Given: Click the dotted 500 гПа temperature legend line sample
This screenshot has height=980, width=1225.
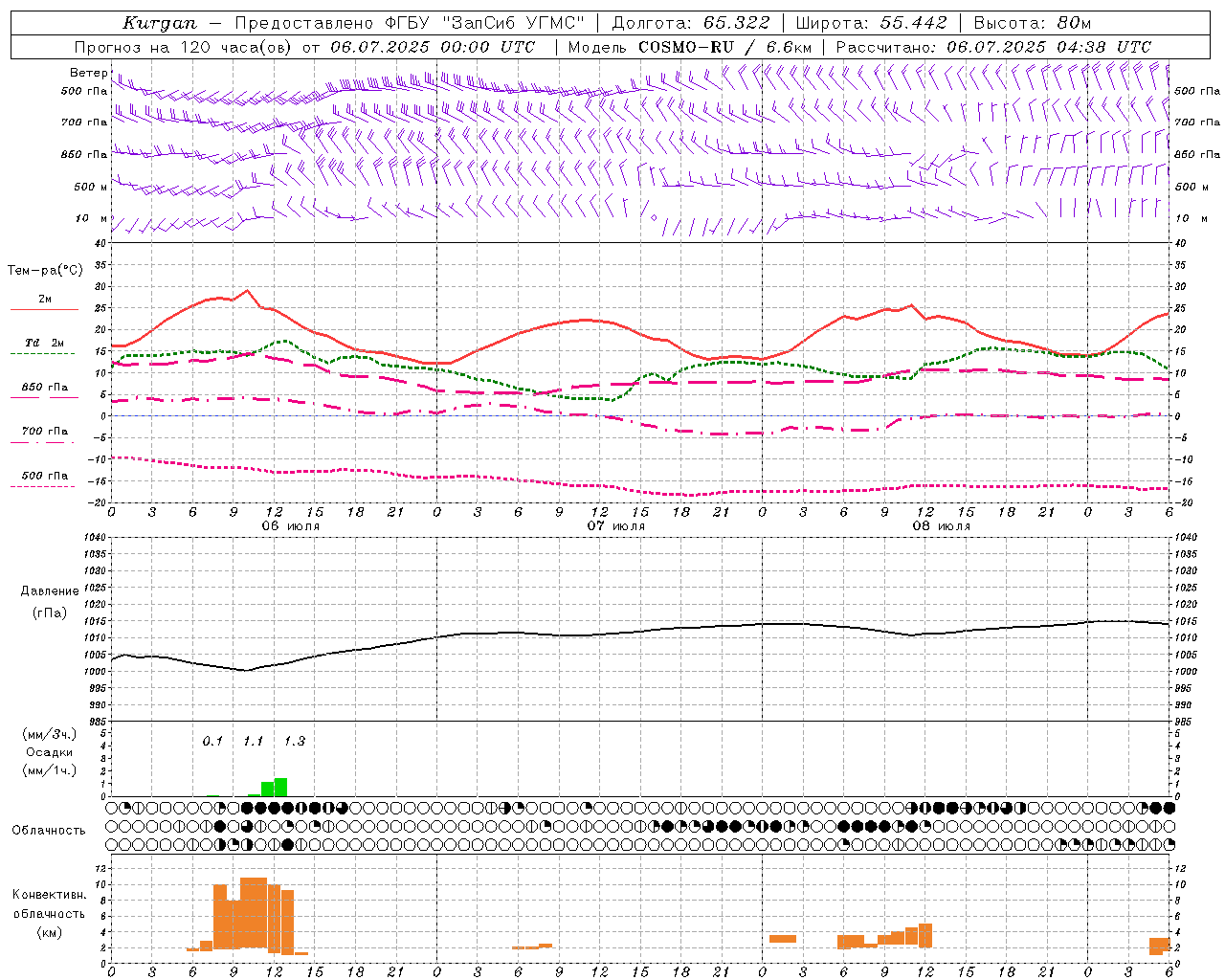Looking at the screenshot, I should pos(42,486).
